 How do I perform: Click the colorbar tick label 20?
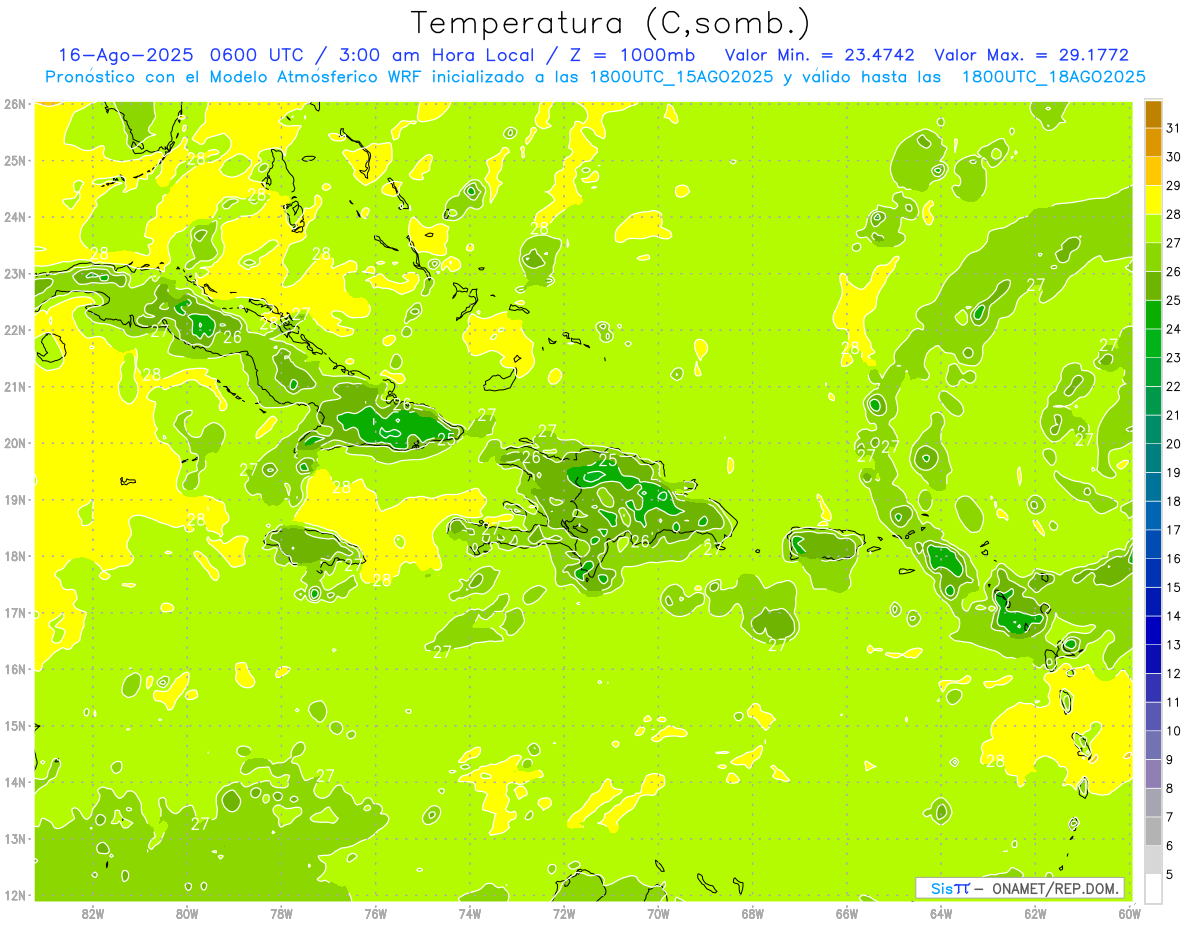[x=1174, y=444]
